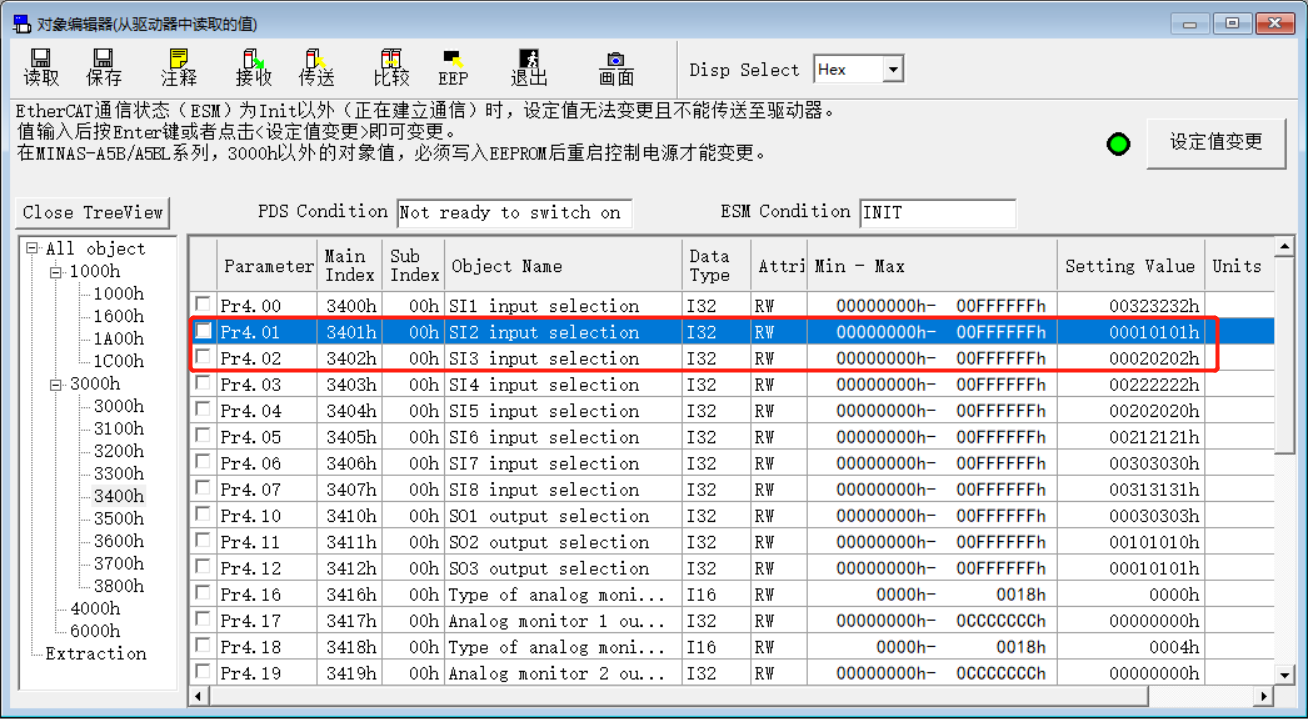1308x719 pixels.
Task: Collapse the 1000h group in tree
Action: 57,271
